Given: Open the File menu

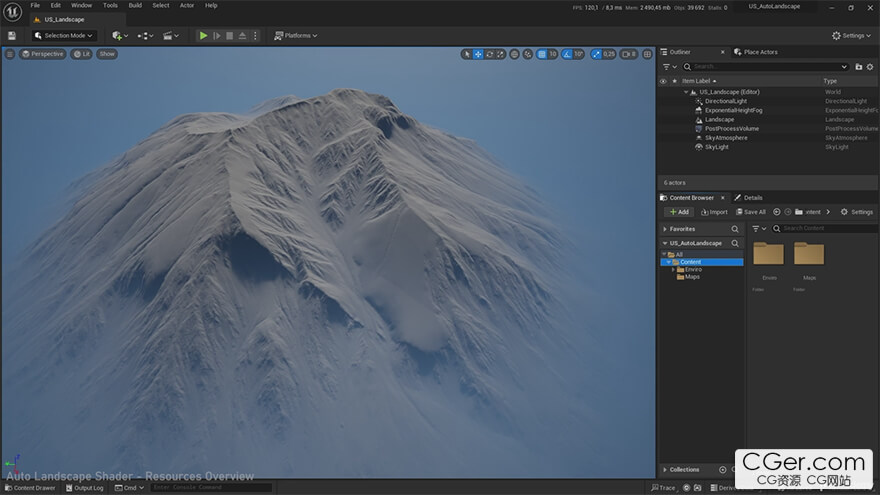Looking at the screenshot, I should pyautogui.click(x=35, y=6).
